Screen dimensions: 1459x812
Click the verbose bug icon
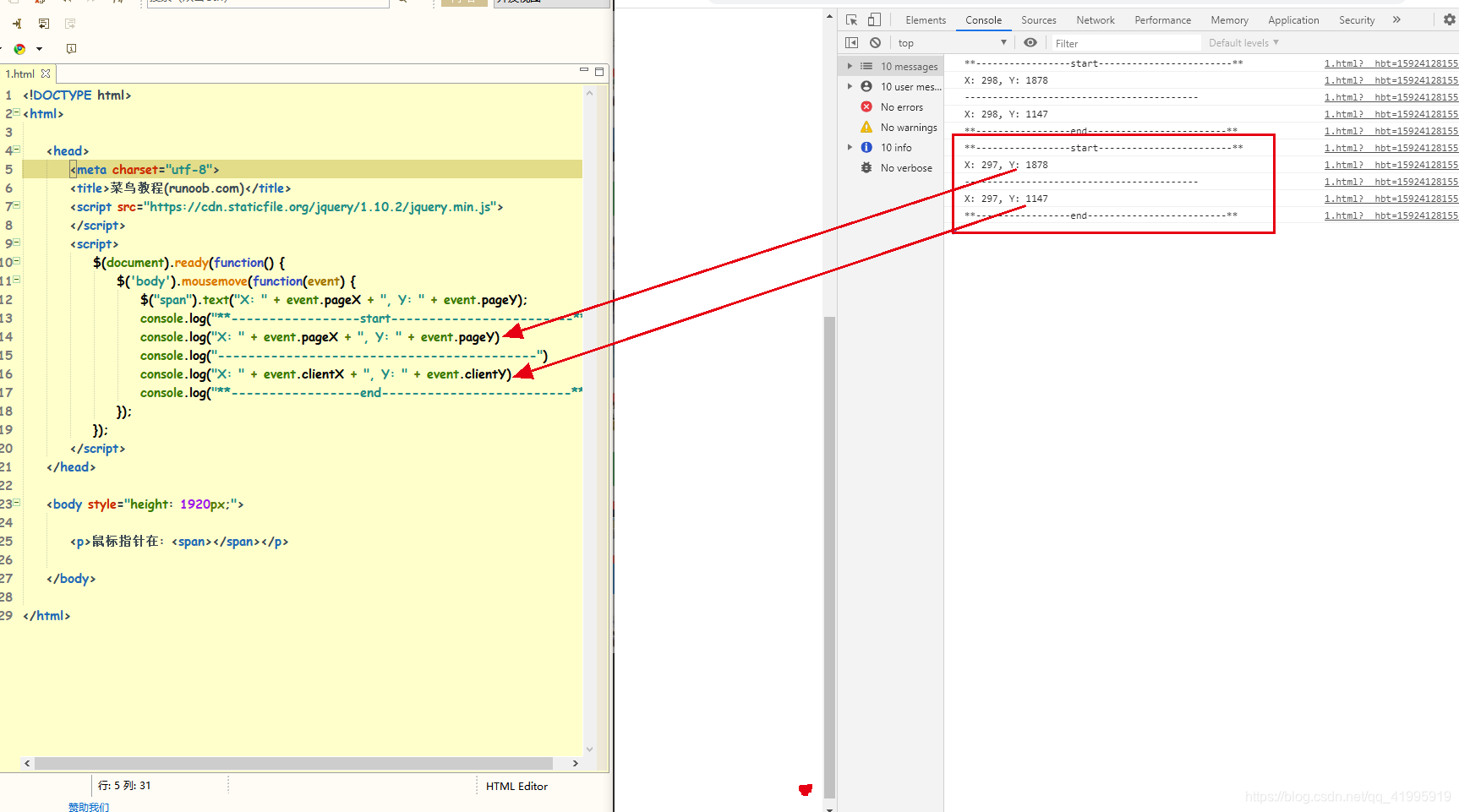[866, 167]
